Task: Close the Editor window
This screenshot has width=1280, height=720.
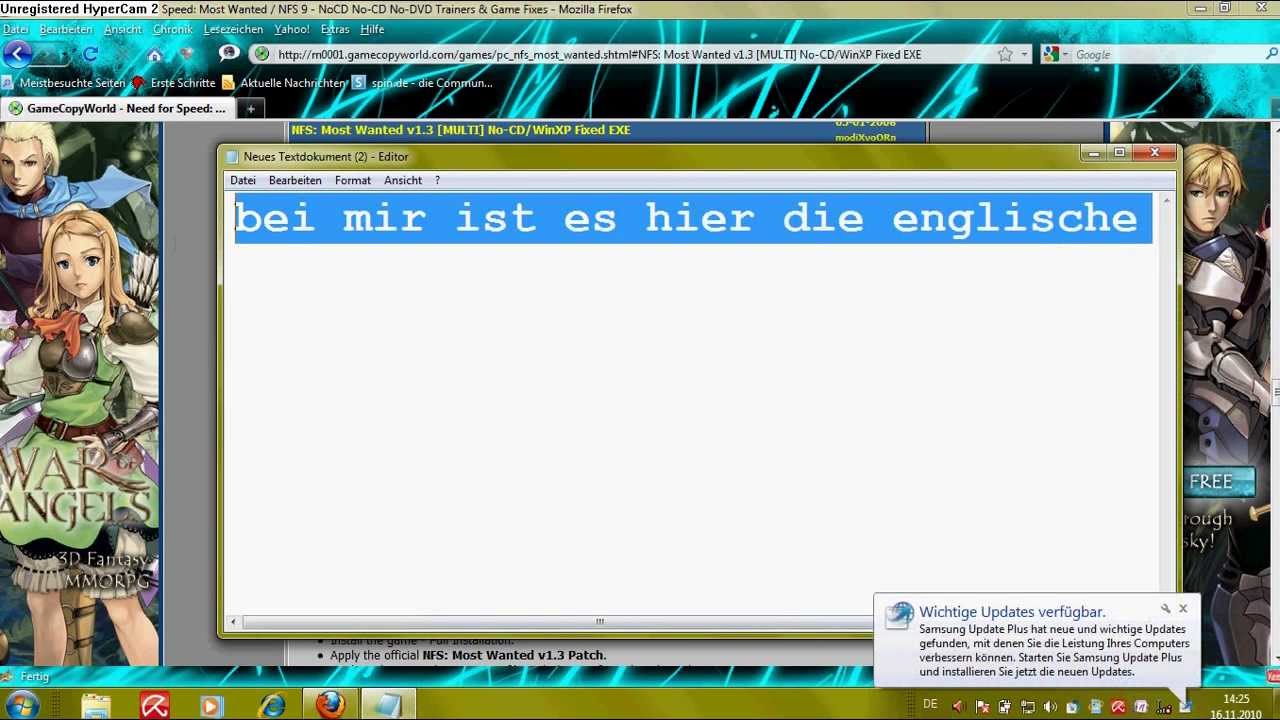Action: point(1155,153)
